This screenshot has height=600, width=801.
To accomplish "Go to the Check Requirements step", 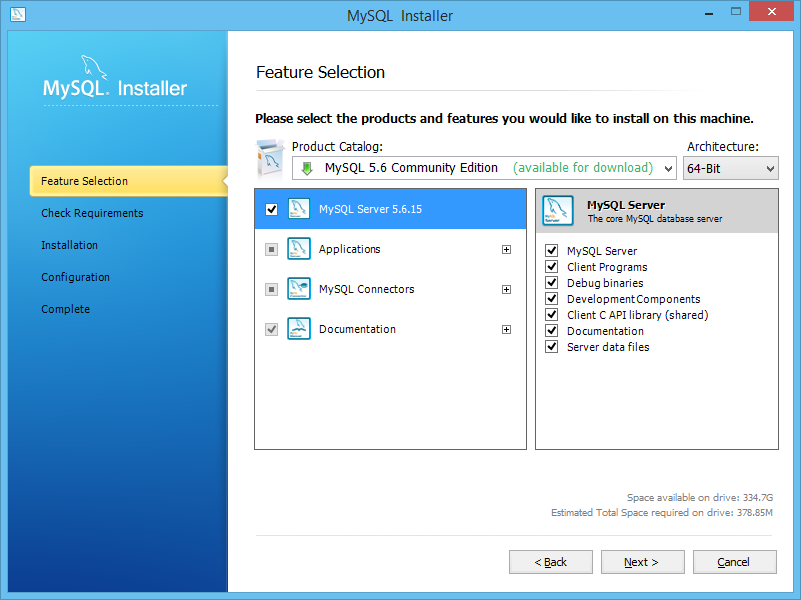I will (92, 213).
